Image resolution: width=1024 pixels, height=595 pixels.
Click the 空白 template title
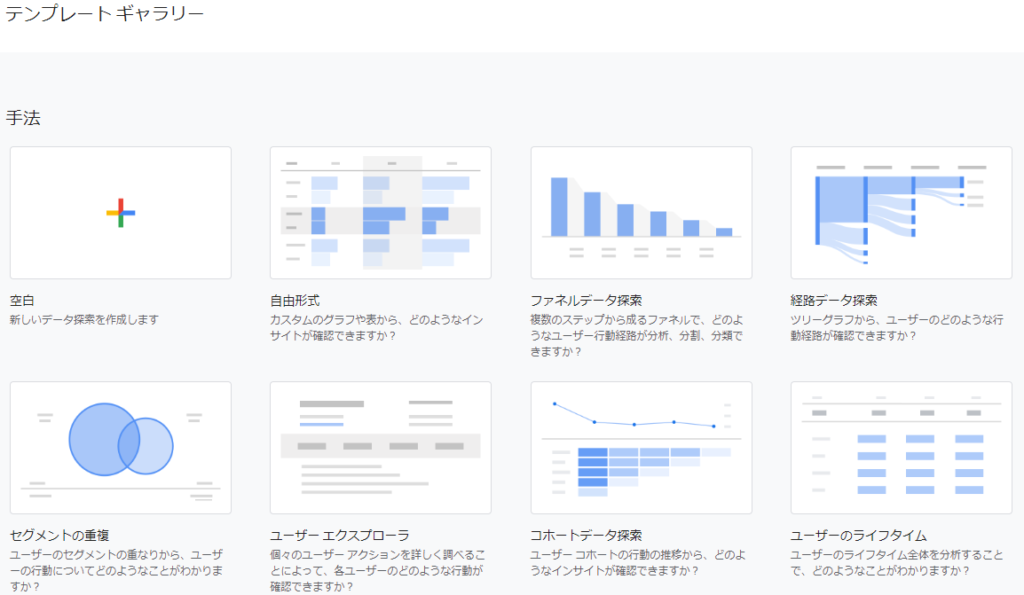[22, 300]
